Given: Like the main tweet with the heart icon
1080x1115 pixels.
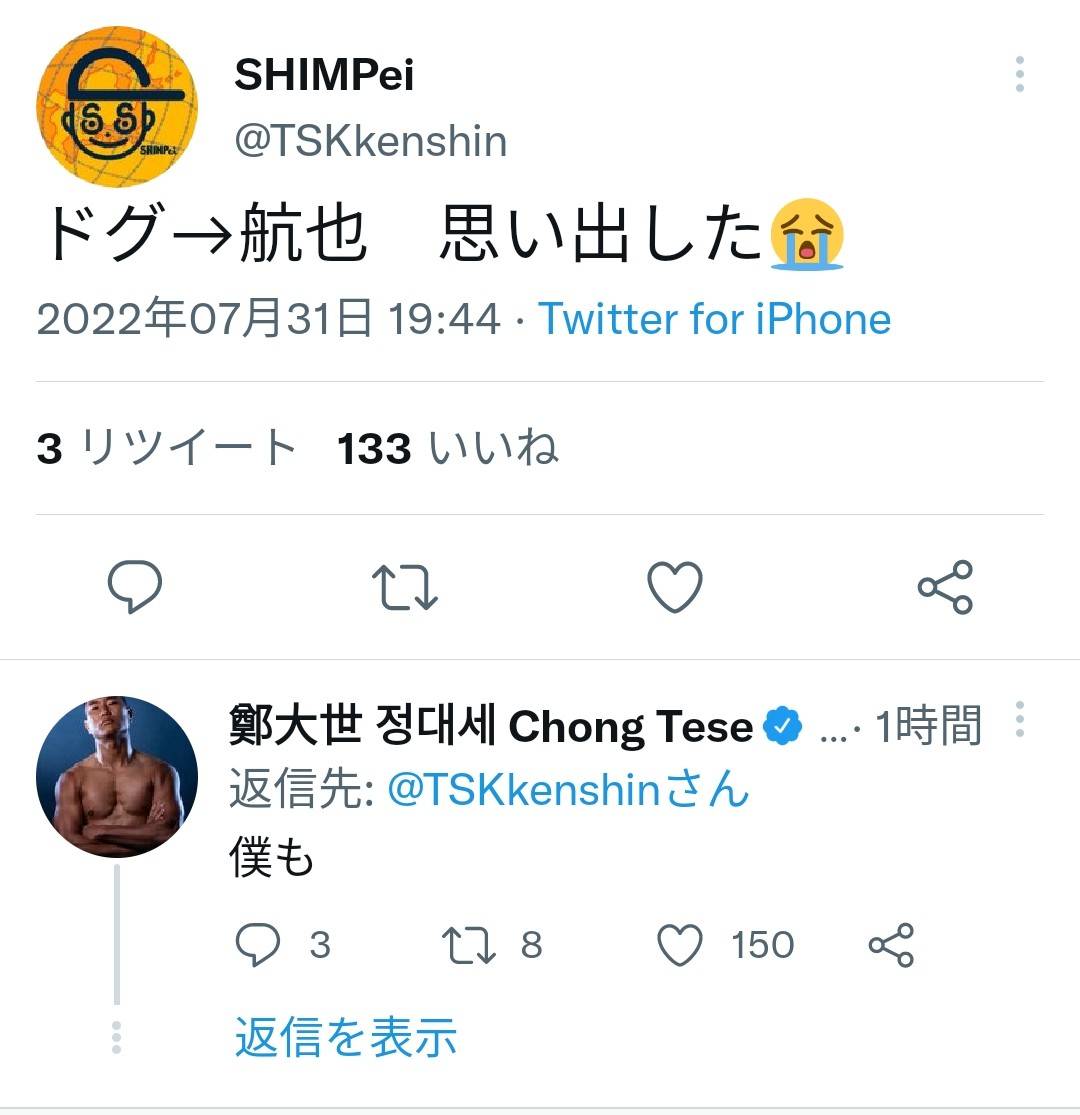Looking at the screenshot, I should (675, 586).
